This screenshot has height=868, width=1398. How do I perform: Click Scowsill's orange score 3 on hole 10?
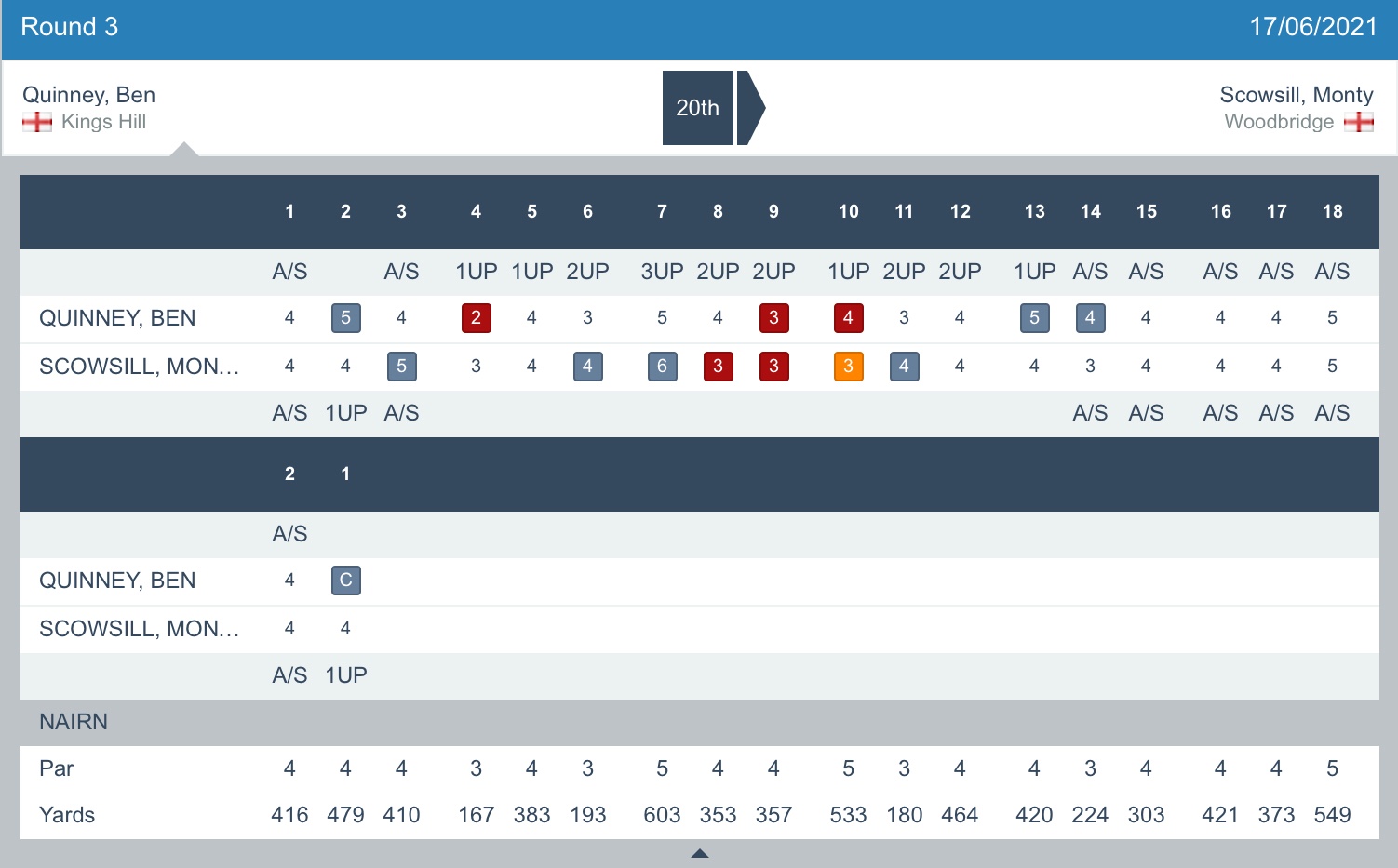click(848, 367)
